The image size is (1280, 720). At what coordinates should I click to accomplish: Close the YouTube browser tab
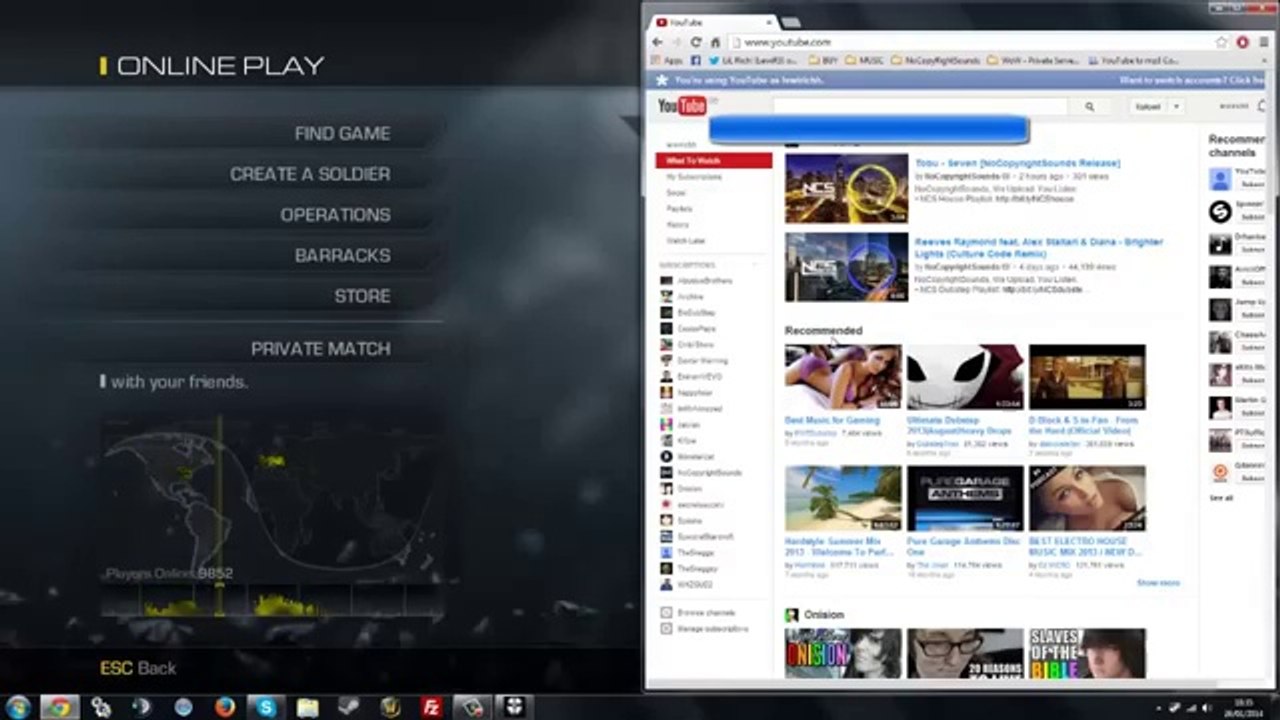click(767, 22)
